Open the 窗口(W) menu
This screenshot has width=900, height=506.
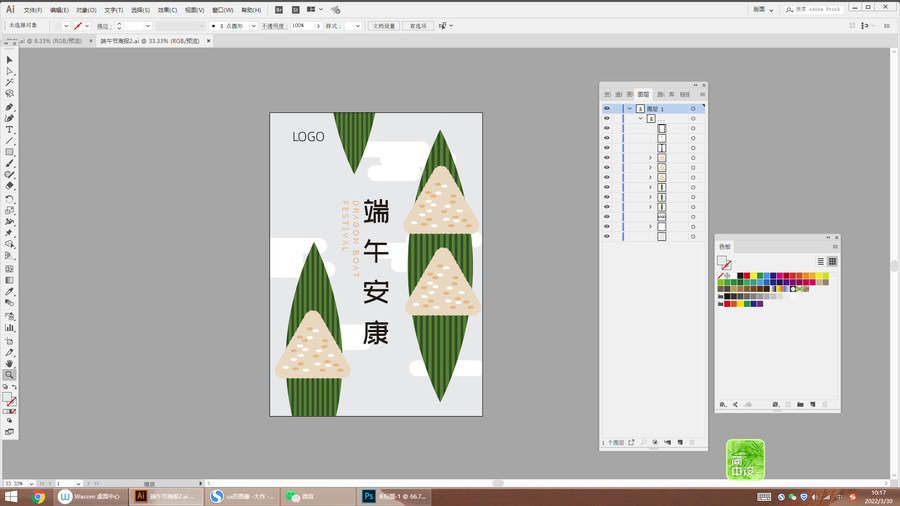click(222, 10)
